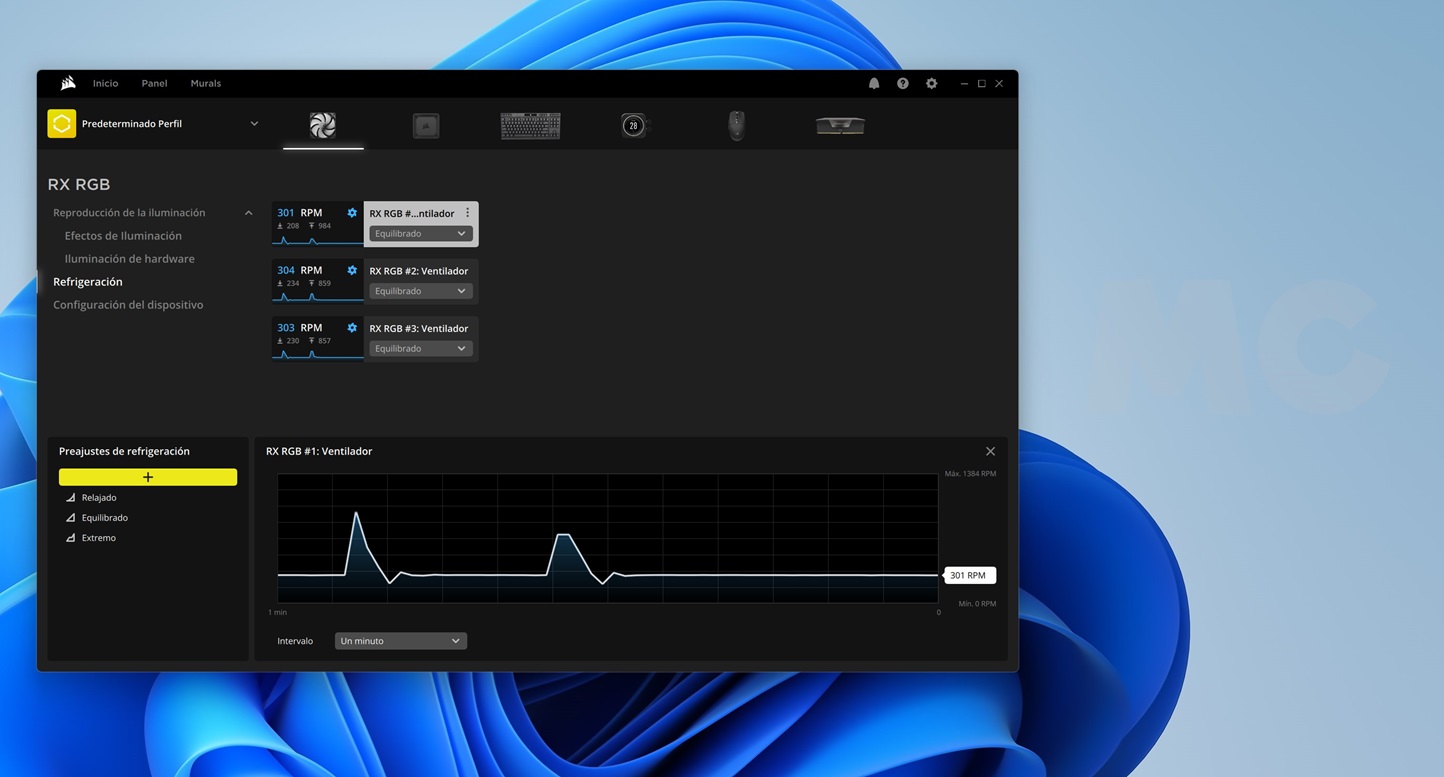Open Equilibrado dropdown for RX RGB #3
This screenshot has height=777, width=1444.
pyautogui.click(x=420, y=349)
